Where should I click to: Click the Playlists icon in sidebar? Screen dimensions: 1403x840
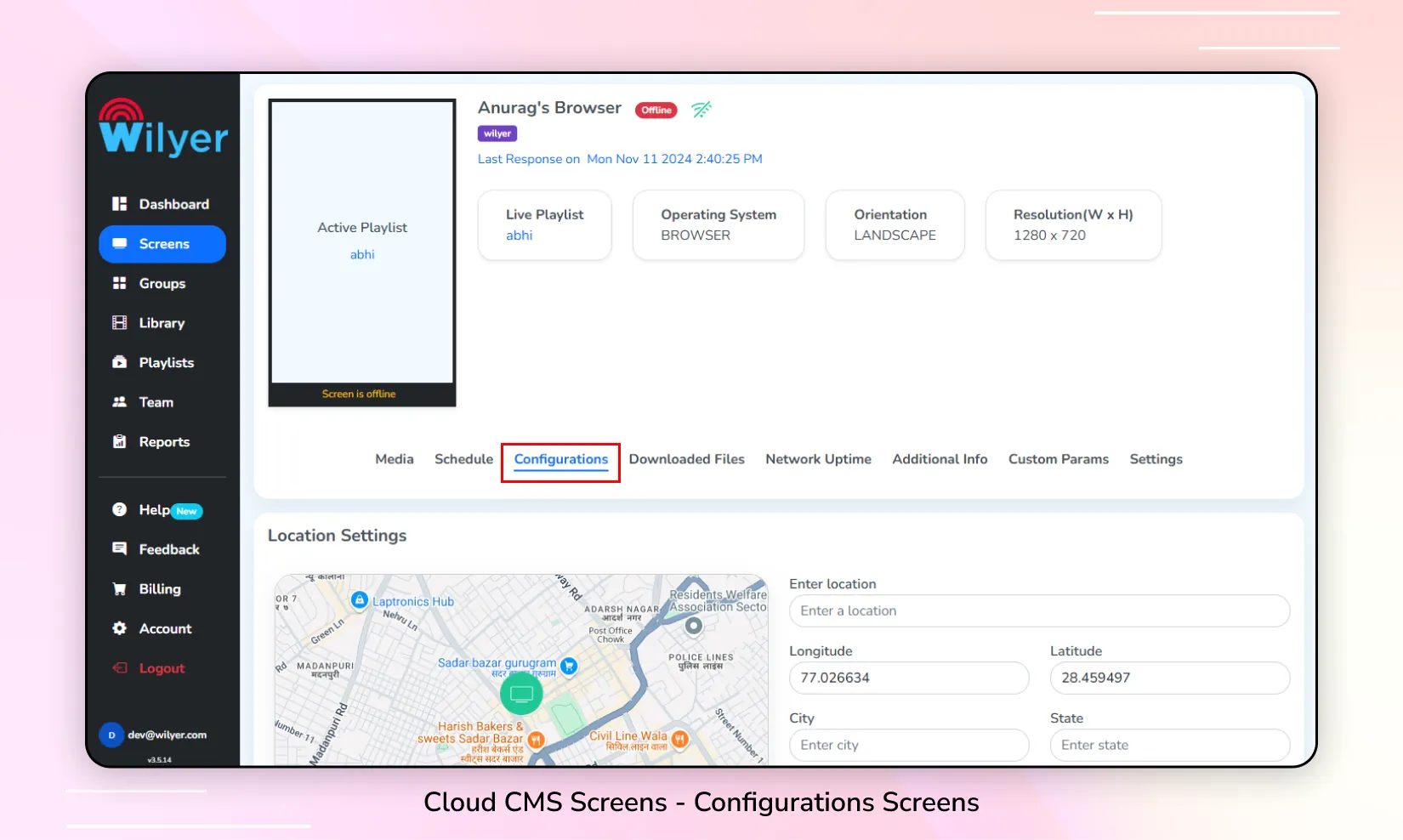point(120,362)
